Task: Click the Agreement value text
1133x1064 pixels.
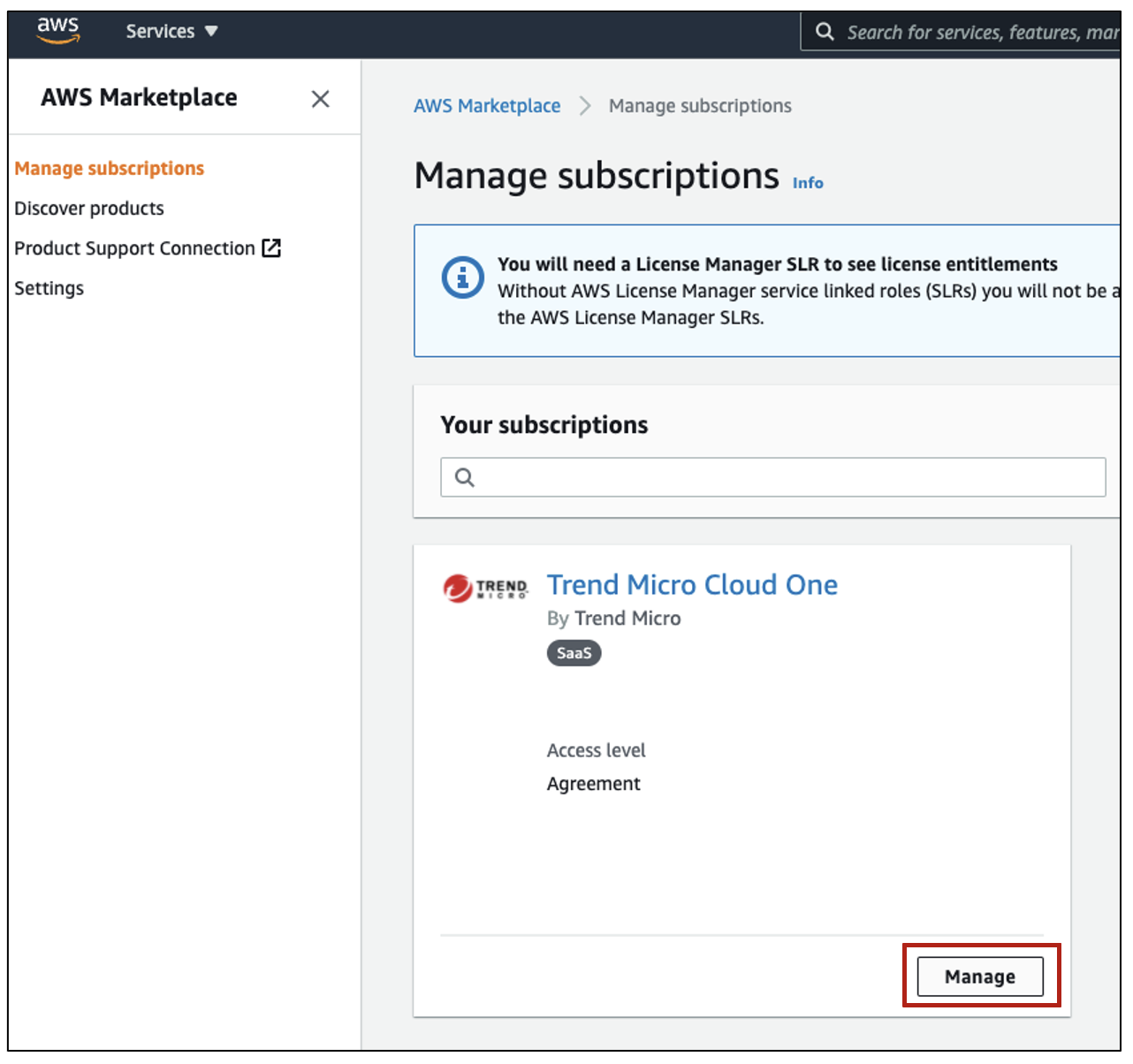Action: [x=594, y=784]
